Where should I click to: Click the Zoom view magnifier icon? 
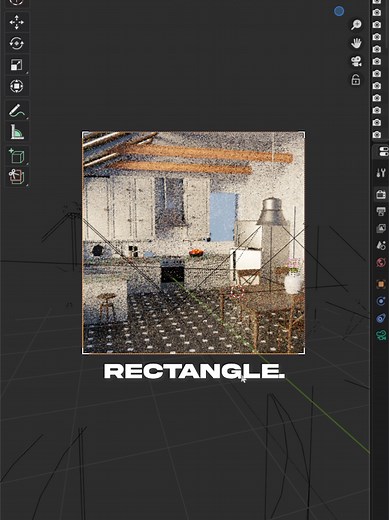356,25
